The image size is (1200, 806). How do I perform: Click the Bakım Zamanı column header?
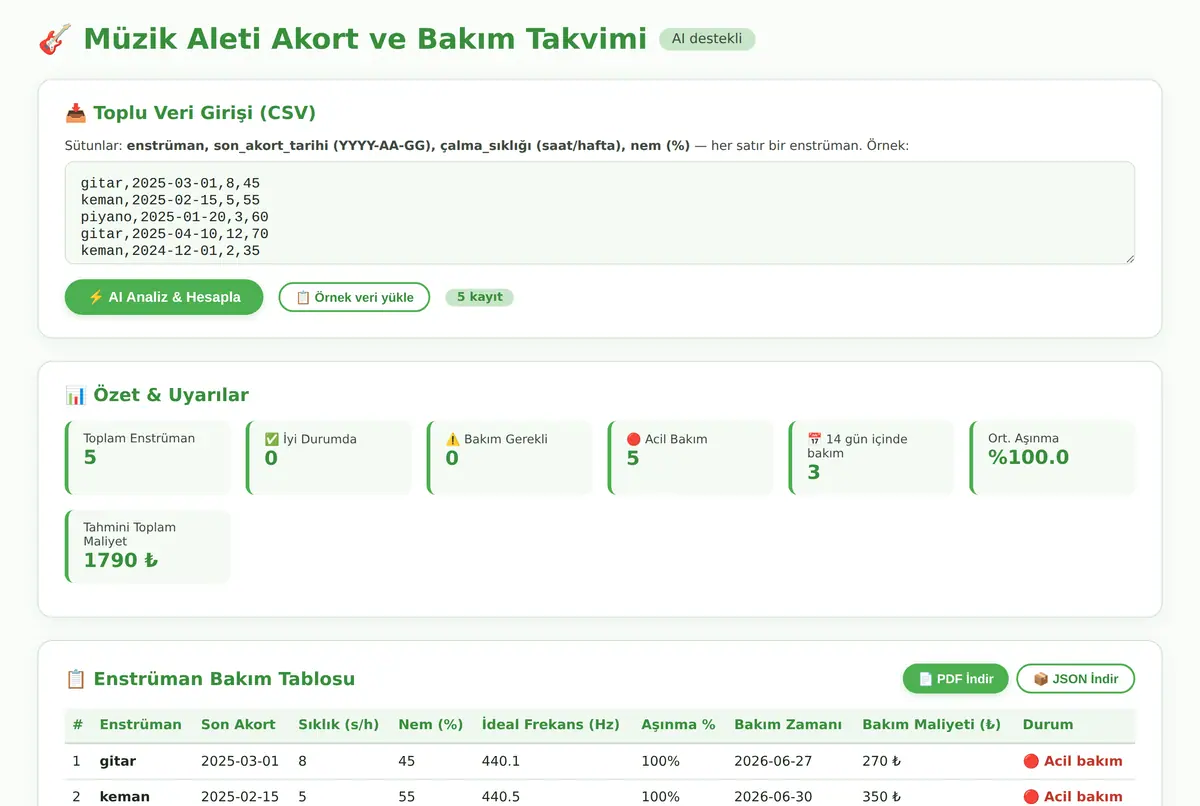click(788, 724)
